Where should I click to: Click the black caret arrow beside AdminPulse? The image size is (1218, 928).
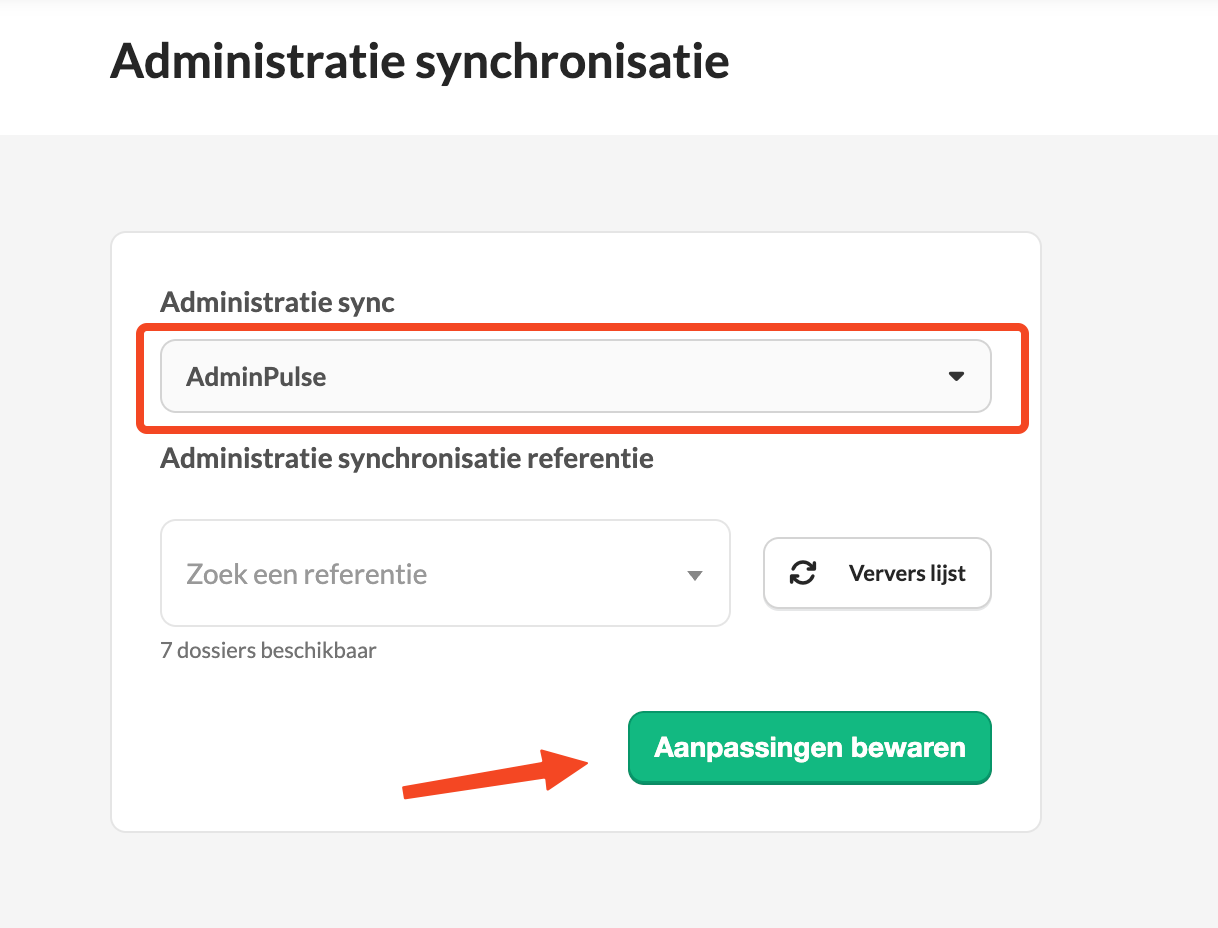point(956,377)
